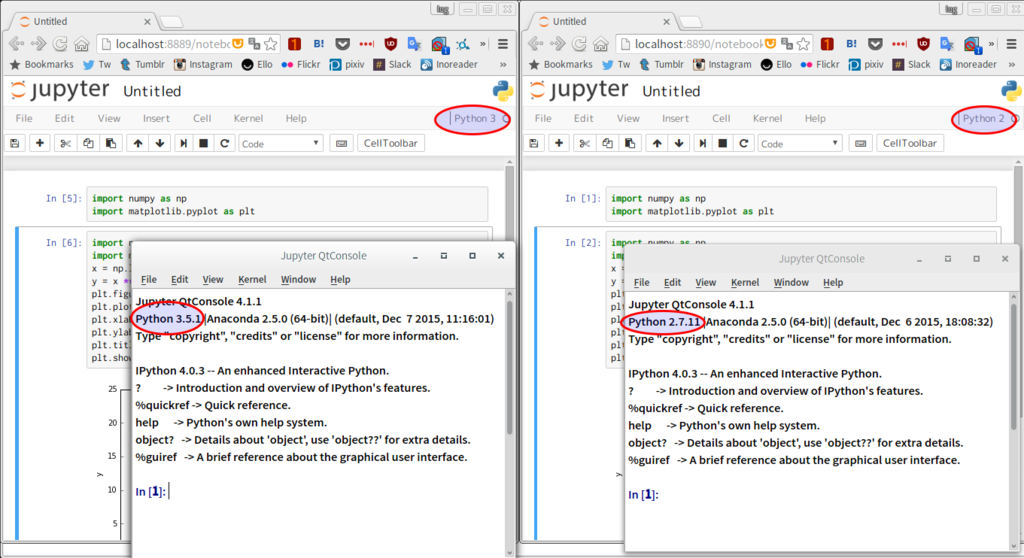Screen dimensions: 1024x558
Task: Move cell down in right notebook
Action: click(679, 143)
